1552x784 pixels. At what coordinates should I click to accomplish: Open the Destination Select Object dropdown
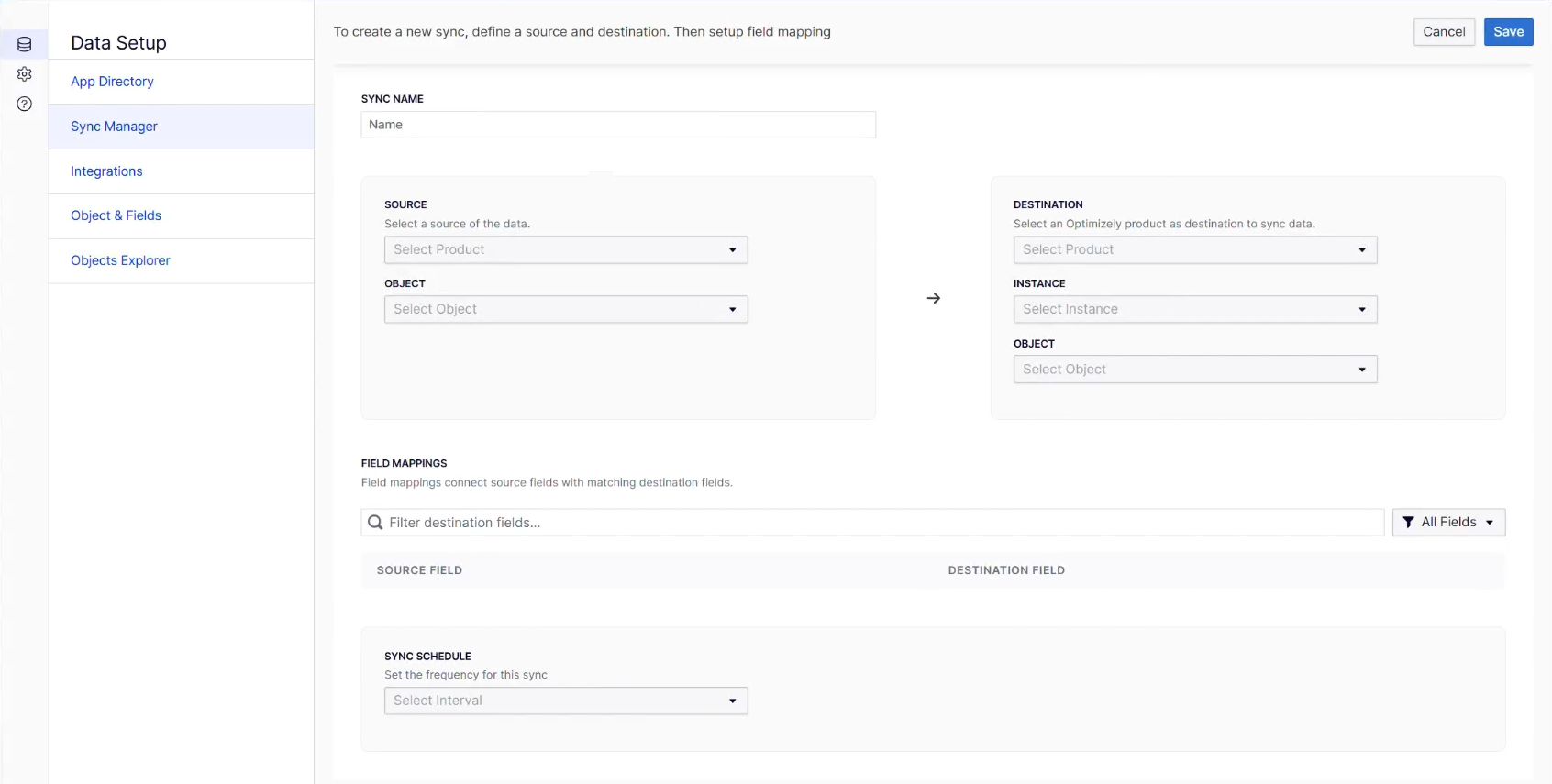1194,370
